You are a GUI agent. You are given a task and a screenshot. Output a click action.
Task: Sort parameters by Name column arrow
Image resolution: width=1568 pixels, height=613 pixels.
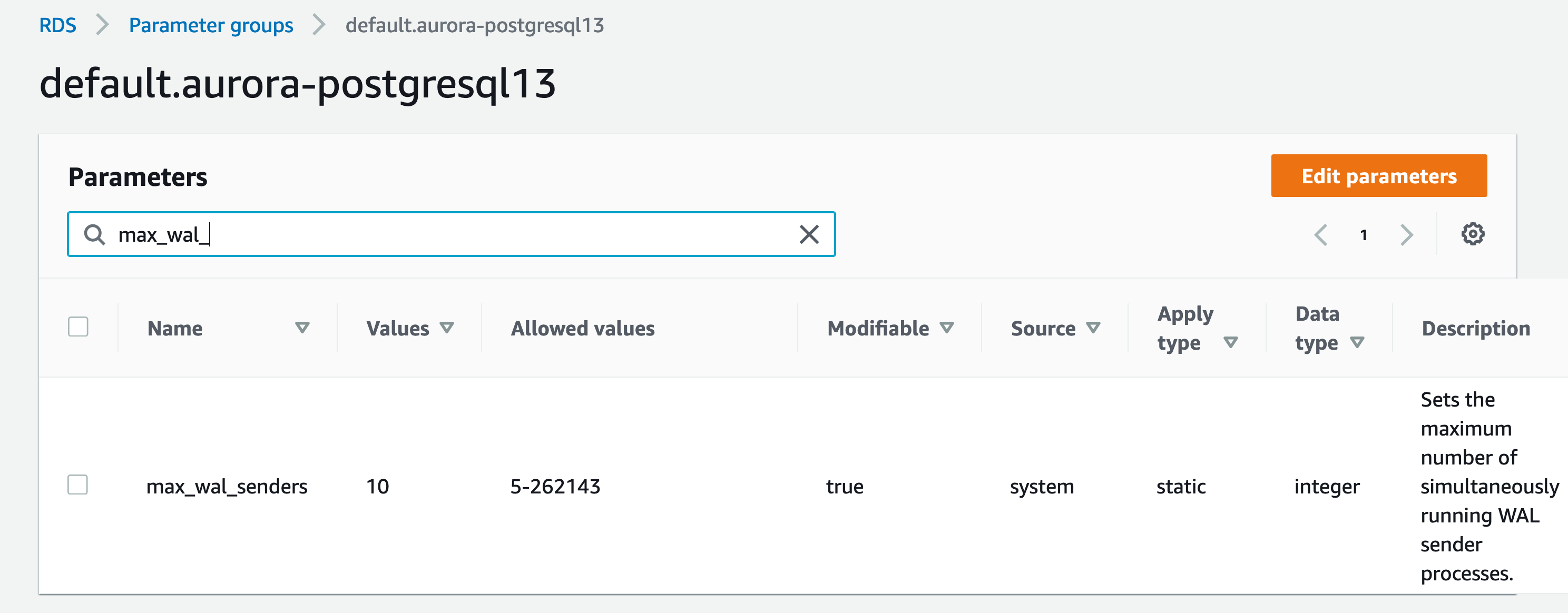(x=302, y=328)
